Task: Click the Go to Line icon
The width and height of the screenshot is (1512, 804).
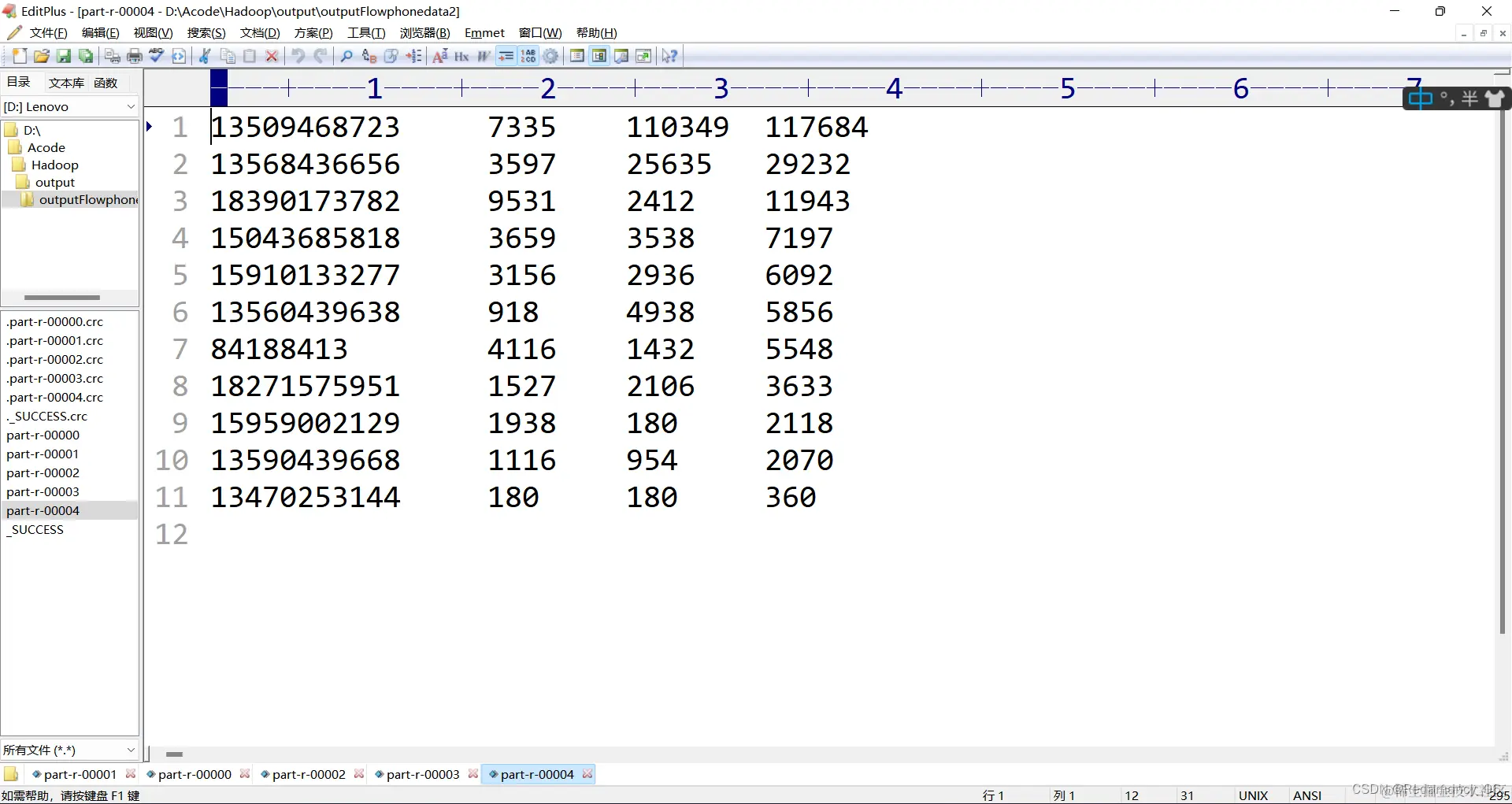Action: [x=413, y=56]
